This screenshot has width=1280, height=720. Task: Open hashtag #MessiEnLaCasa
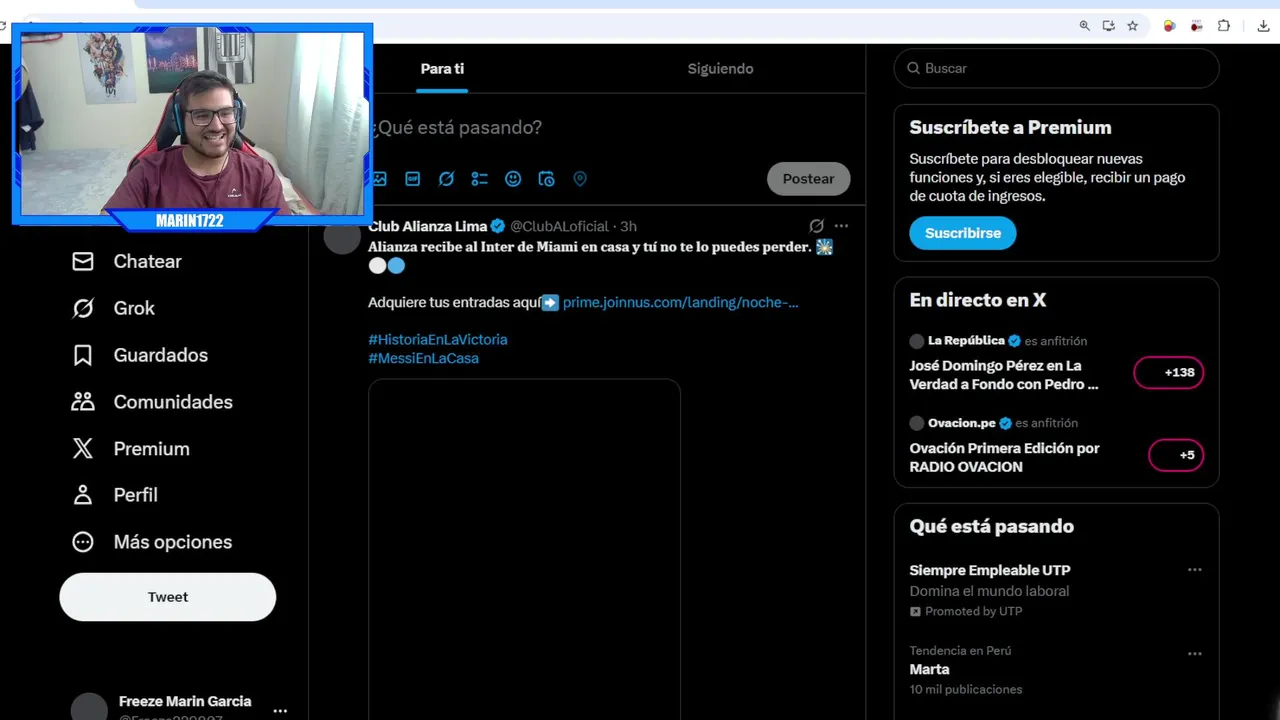[x=423, y=358]
